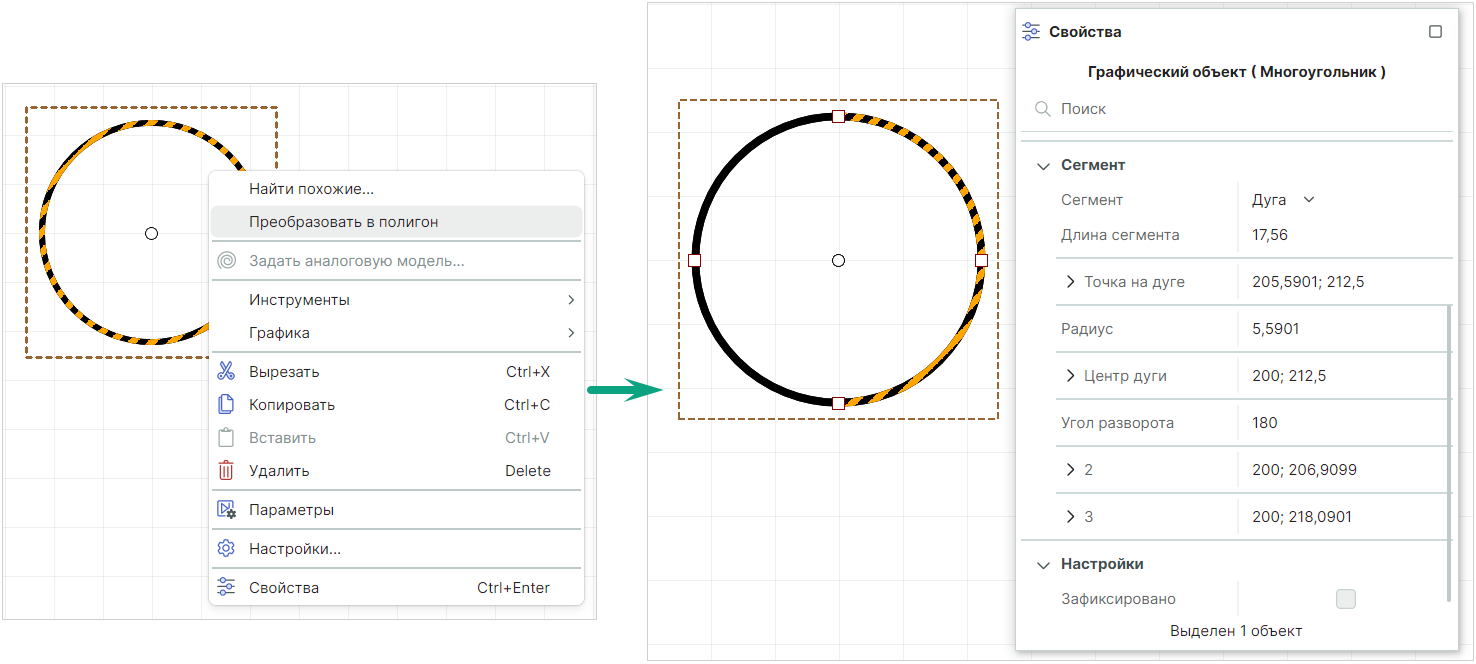Click the gear icon for Настройки
The height and width of the screenshot is (664, 1476).
point(226,549)
